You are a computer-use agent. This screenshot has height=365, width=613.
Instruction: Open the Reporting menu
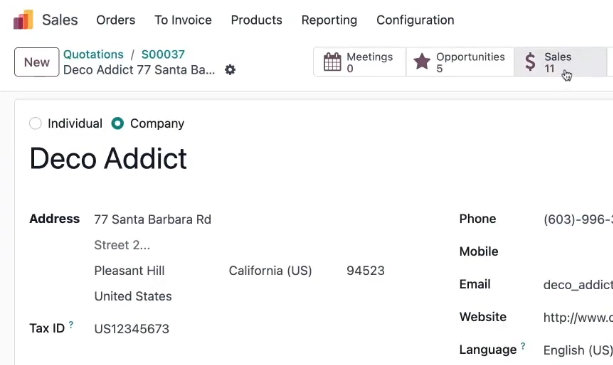coord(329,20)
